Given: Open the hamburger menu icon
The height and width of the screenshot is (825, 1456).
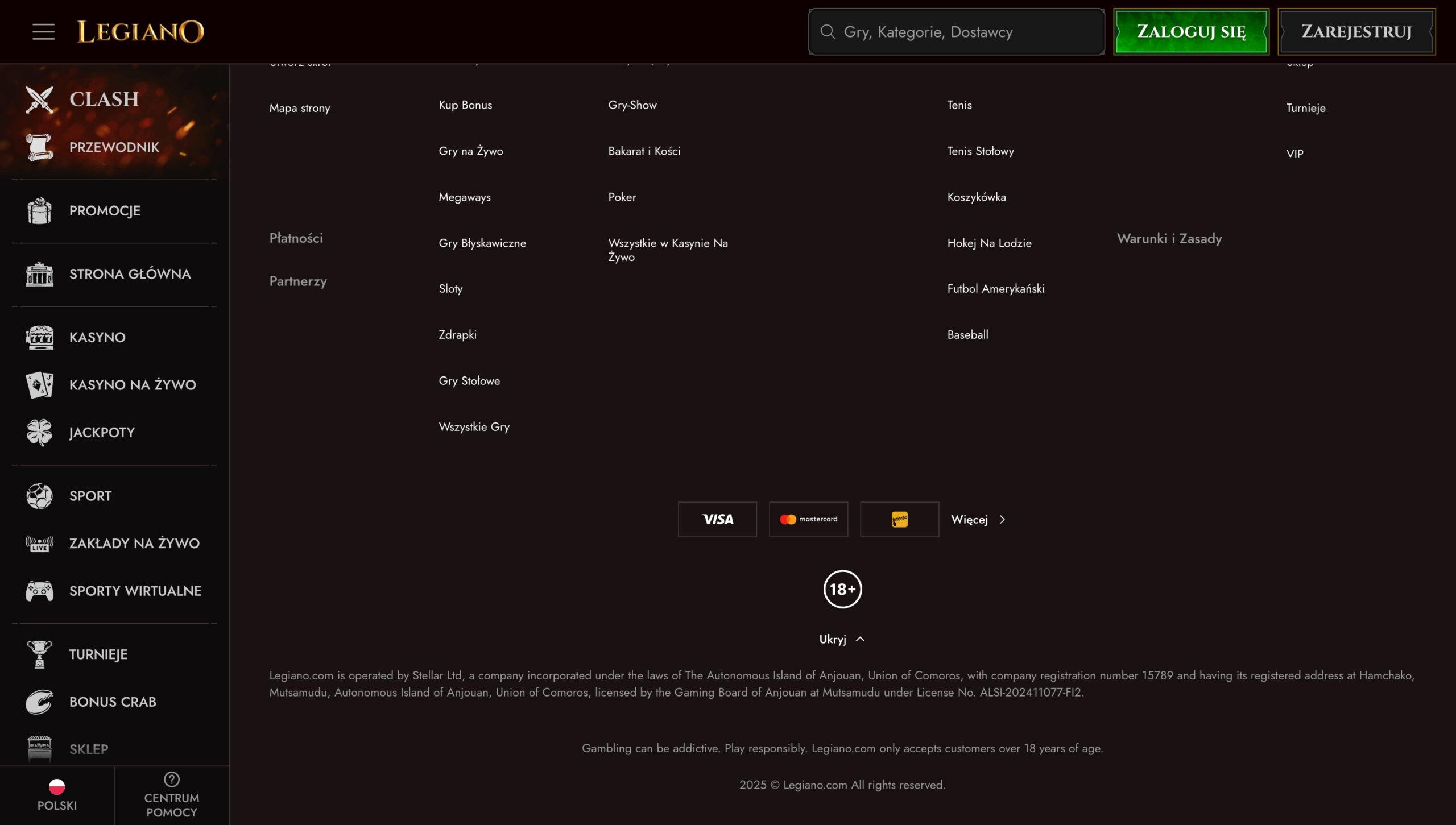Looking at the screenshot, I should click(43, 32).
